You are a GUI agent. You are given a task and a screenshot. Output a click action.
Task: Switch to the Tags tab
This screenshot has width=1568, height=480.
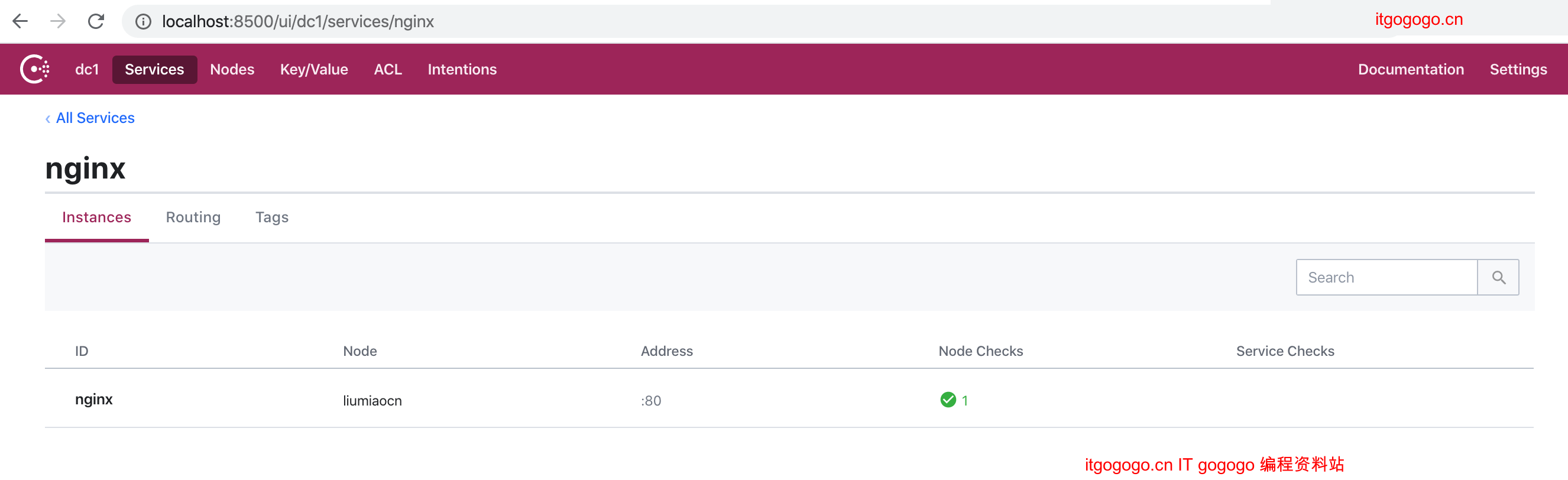click(271, 217)
